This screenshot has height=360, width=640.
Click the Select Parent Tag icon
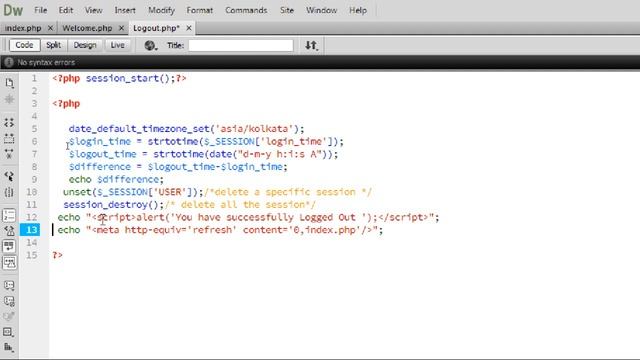click(9, 176)
